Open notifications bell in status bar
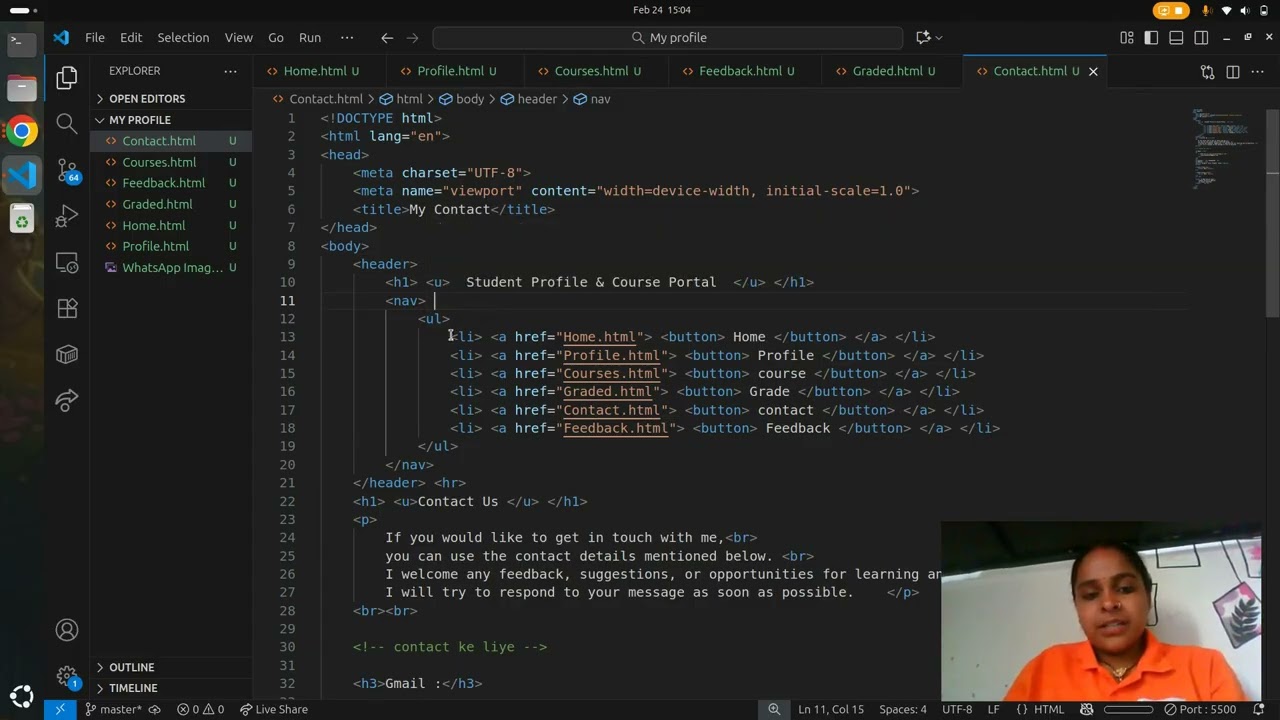Image resolution: width=1280 pixels, height=720 pixels. [1259, 709]
